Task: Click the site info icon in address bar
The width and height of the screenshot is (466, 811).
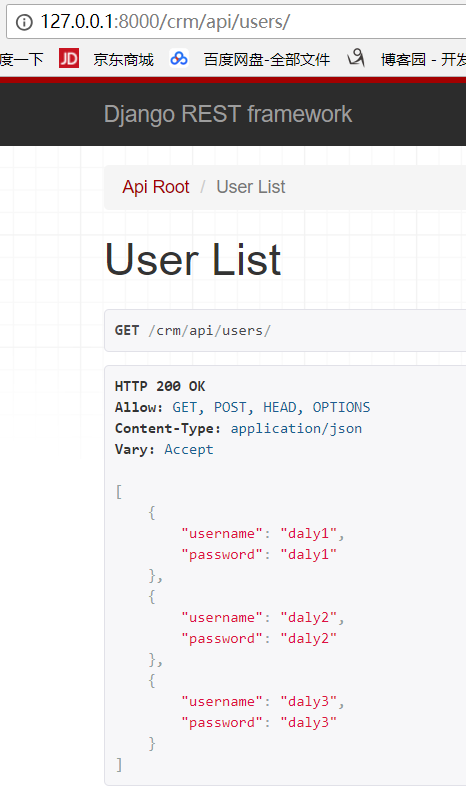Action: [24, 22]
